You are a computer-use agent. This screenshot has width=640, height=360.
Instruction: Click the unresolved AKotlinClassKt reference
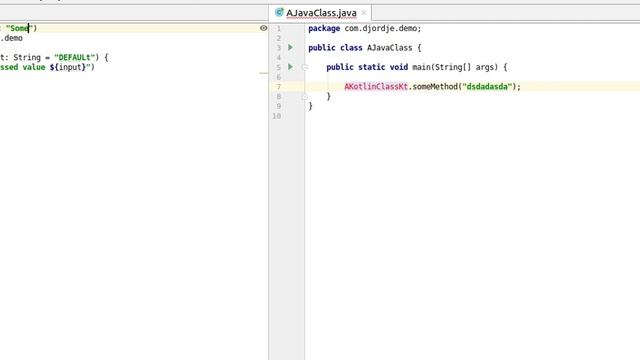pos(376,87)
